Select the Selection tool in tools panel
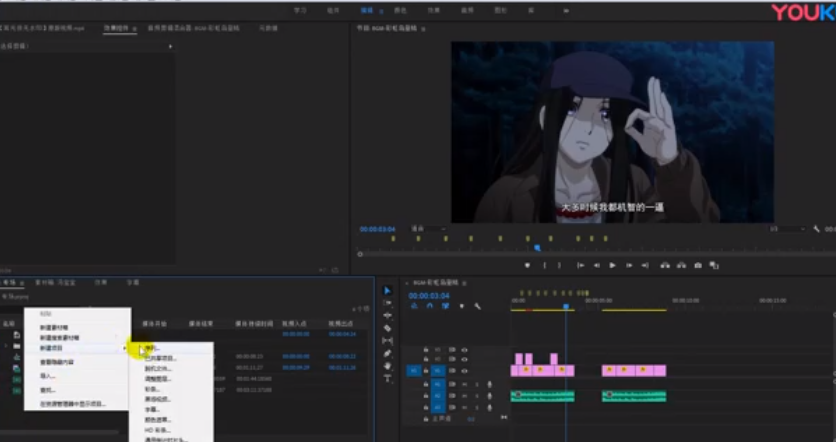The image size is (836, 442). pos(388,291)
